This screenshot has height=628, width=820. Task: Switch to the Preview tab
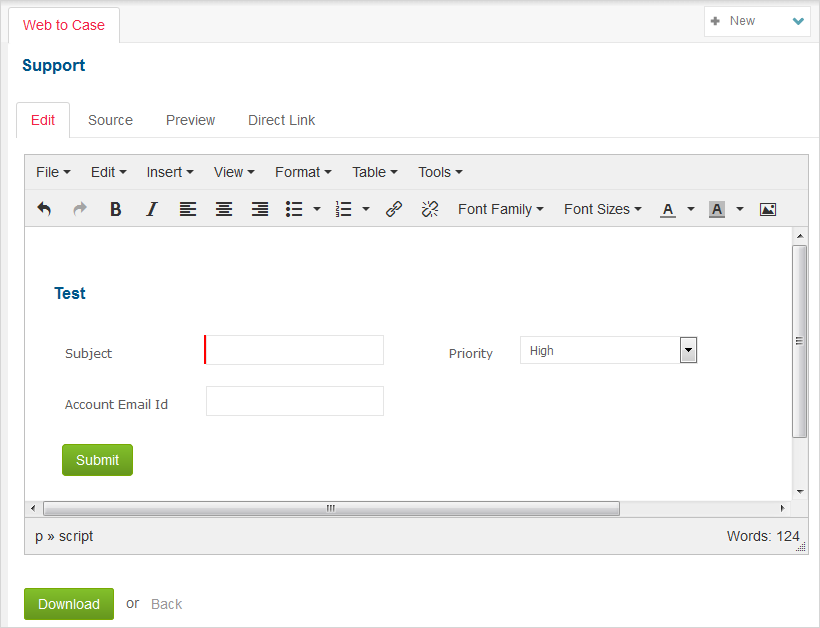point(190,120)
